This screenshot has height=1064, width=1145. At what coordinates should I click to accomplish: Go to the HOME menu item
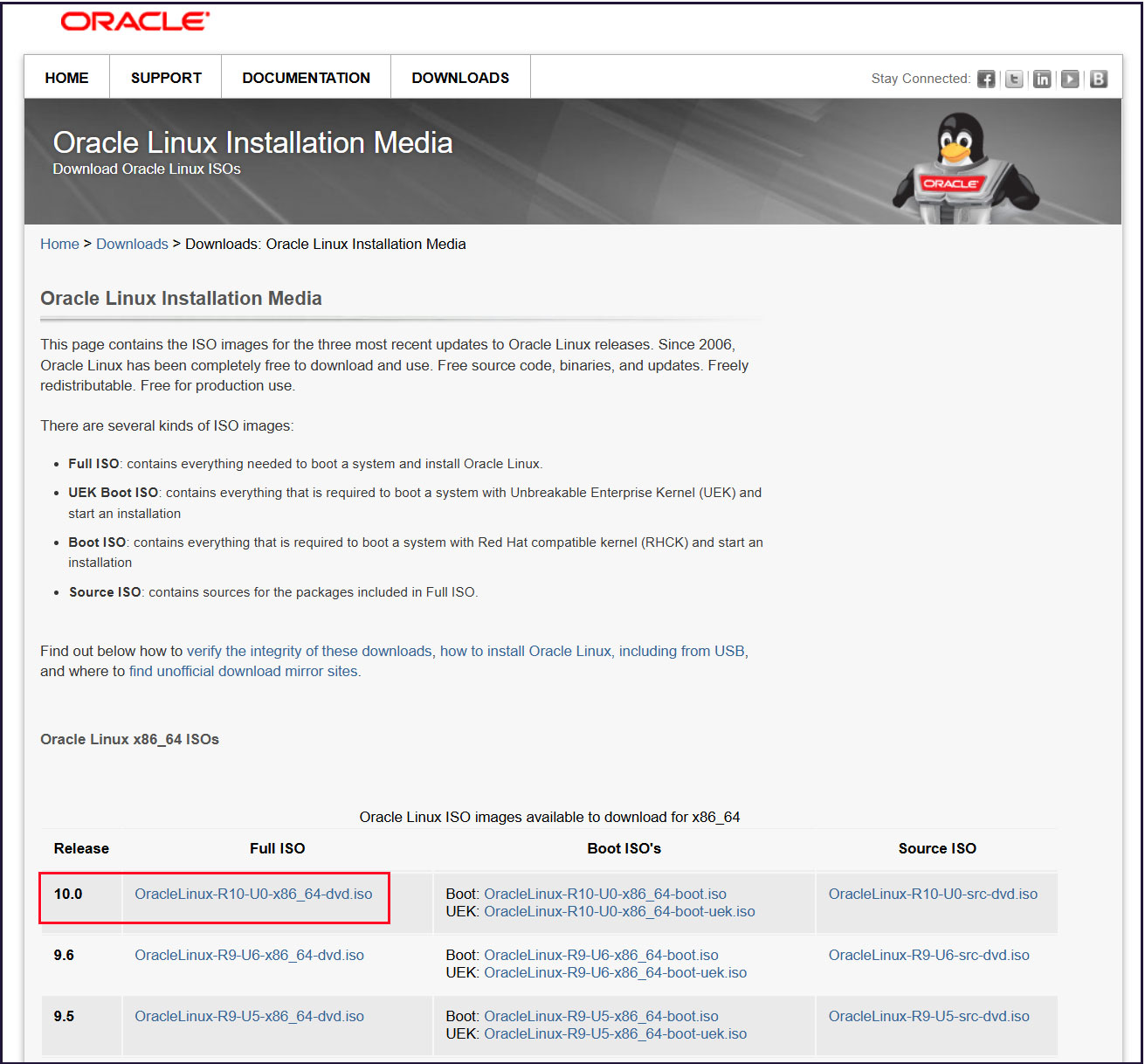66,78
